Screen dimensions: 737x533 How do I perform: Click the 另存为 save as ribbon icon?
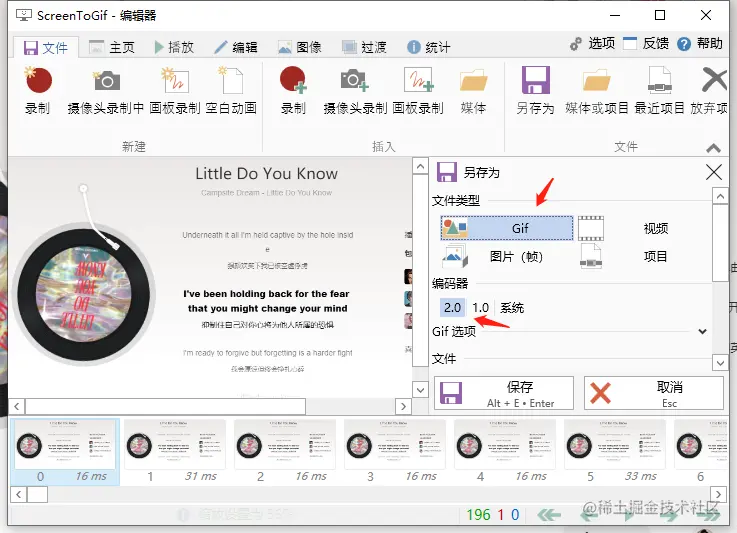point(535,91)
